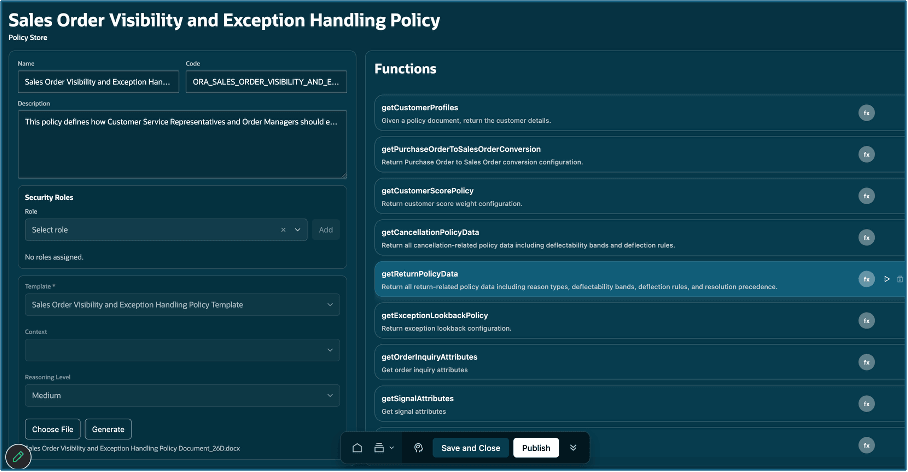Open the stacked pages icon in the bottom toolbar
Image resolution: width=908 pixels, height=472 pixels.
tap(379, 448)
